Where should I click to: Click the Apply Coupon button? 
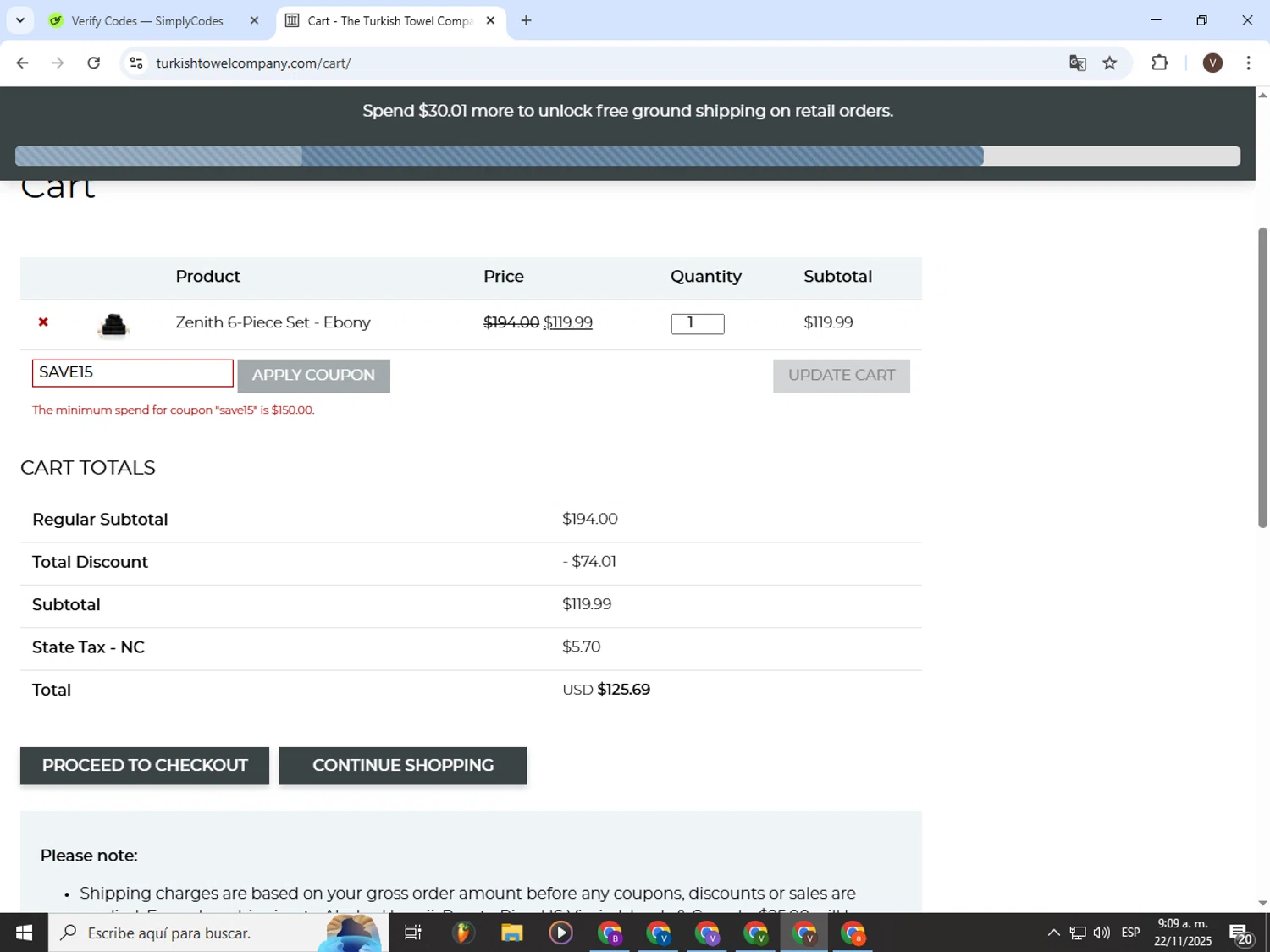point(313,376)
